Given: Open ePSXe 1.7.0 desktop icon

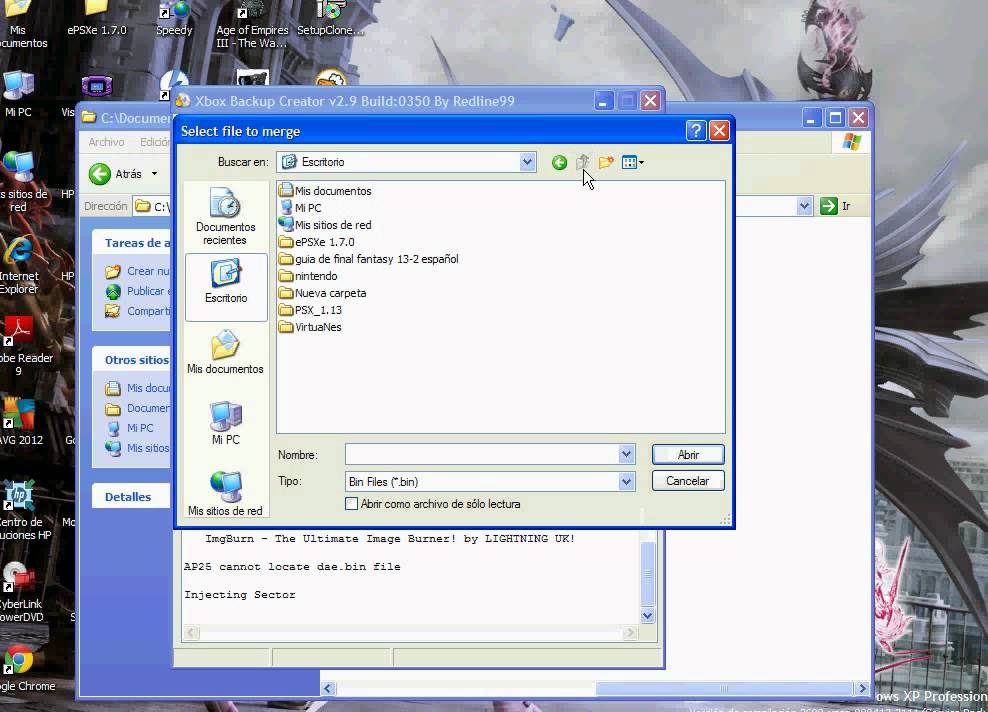Looking at the screenshot, I should [x=96, y=19].
